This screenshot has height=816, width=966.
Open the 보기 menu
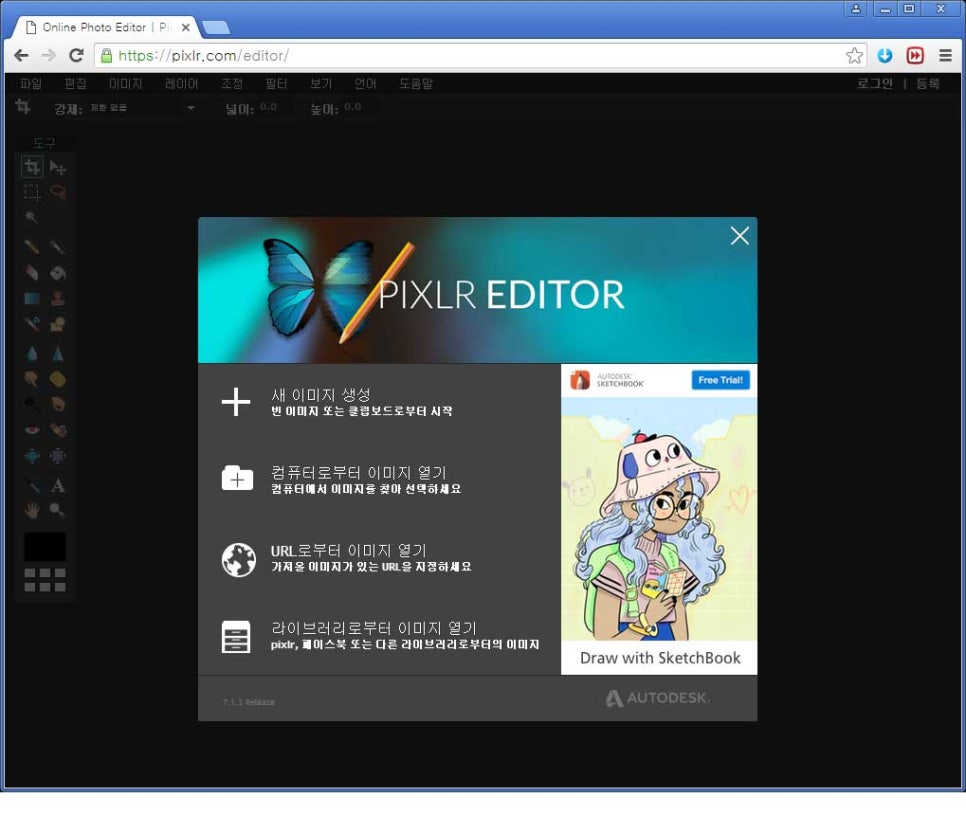point(321,84)
